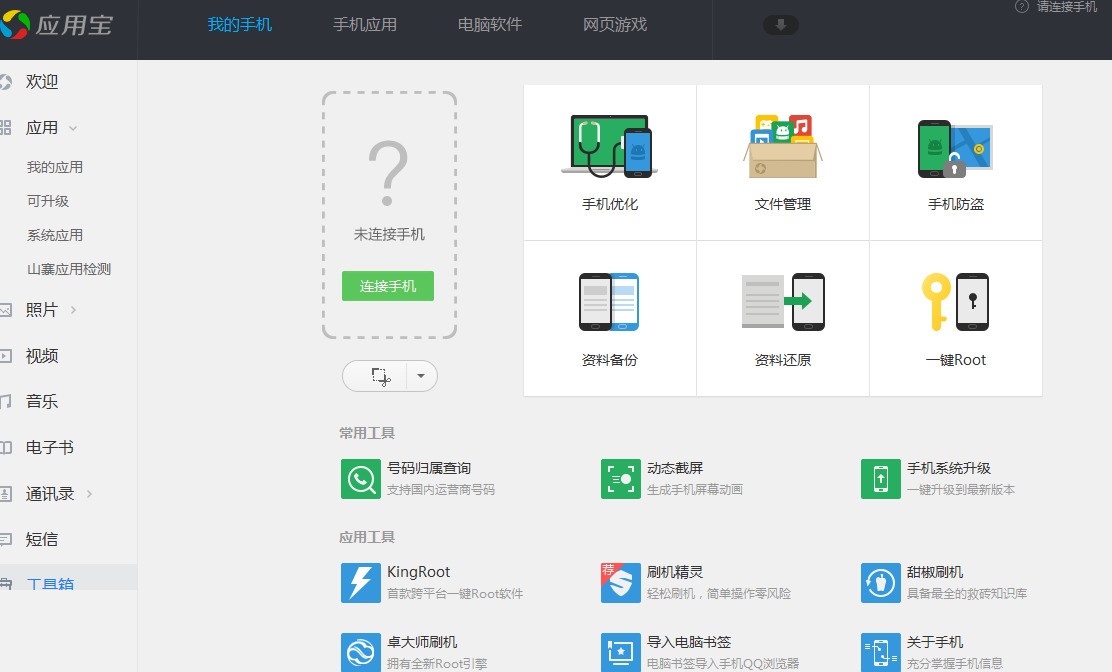Viewport: 1112px width, 672px height.
Task: Open 资料备份 data backup tile
Action: (610, 318)
